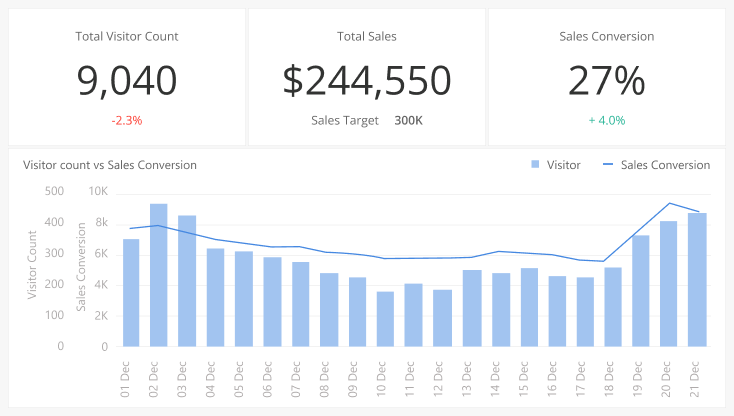Click the 10 Dec axis label
Screen dimensions: 734x416
(381, 379)
